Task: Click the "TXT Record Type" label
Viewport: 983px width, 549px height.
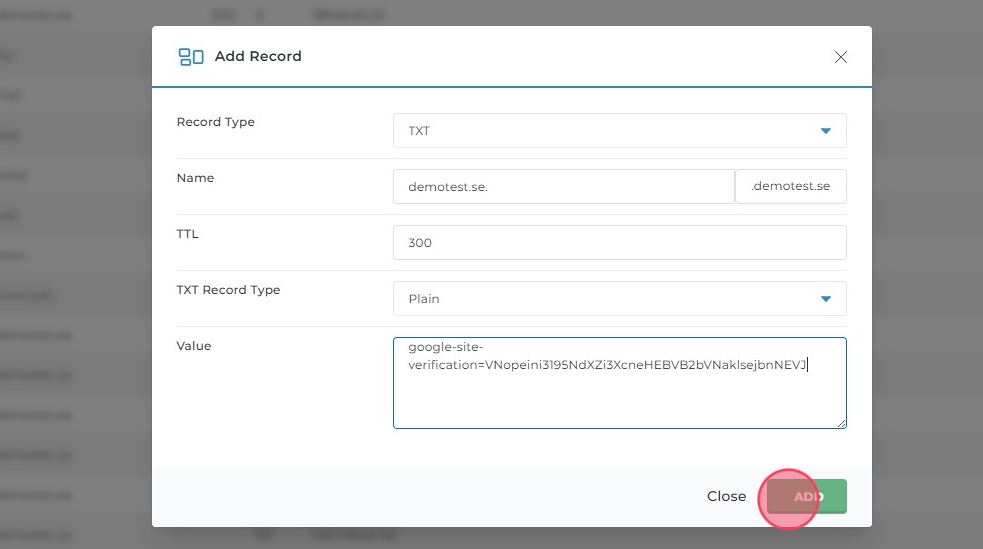Action: 228,290
